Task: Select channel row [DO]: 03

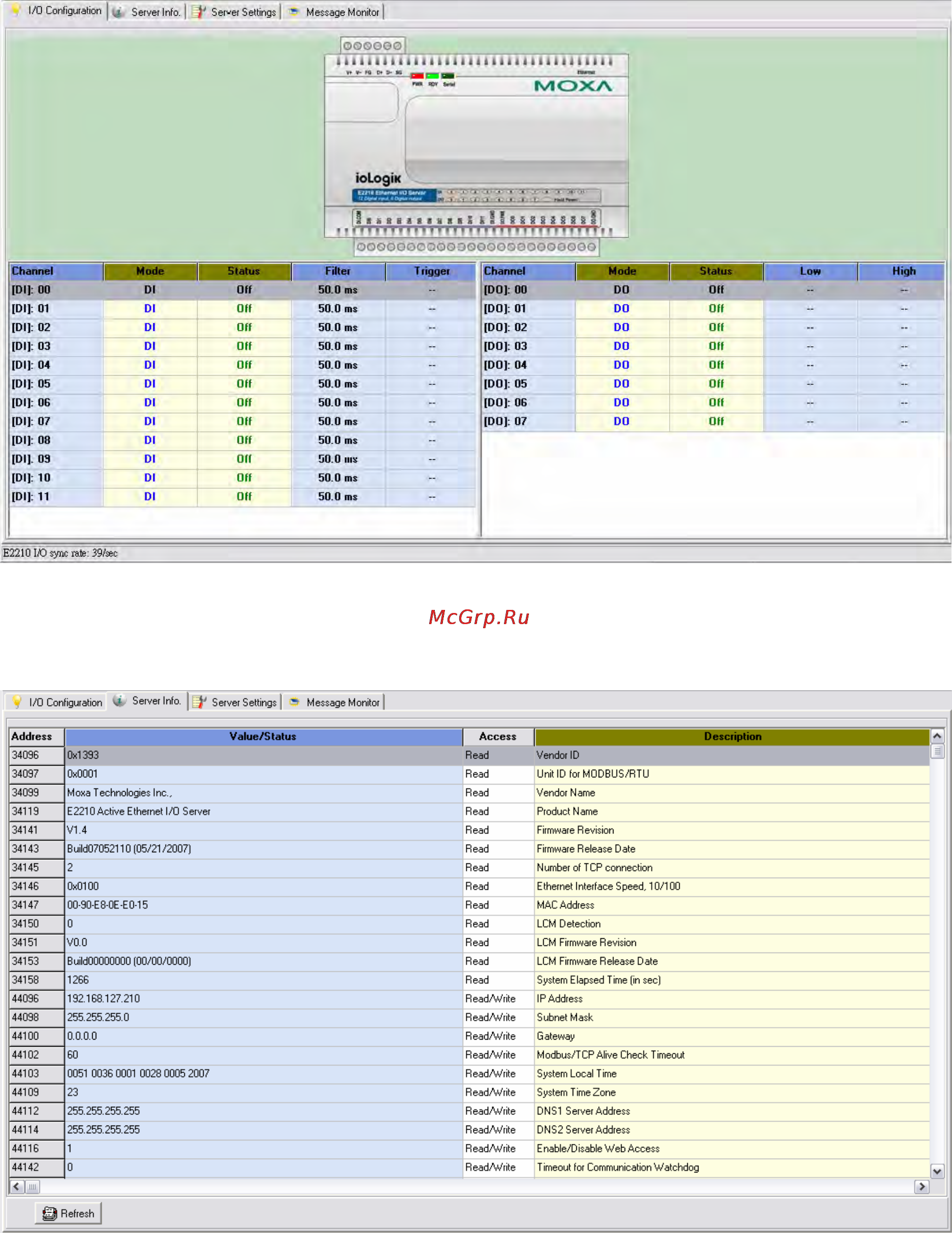Action: coord(713,346)
